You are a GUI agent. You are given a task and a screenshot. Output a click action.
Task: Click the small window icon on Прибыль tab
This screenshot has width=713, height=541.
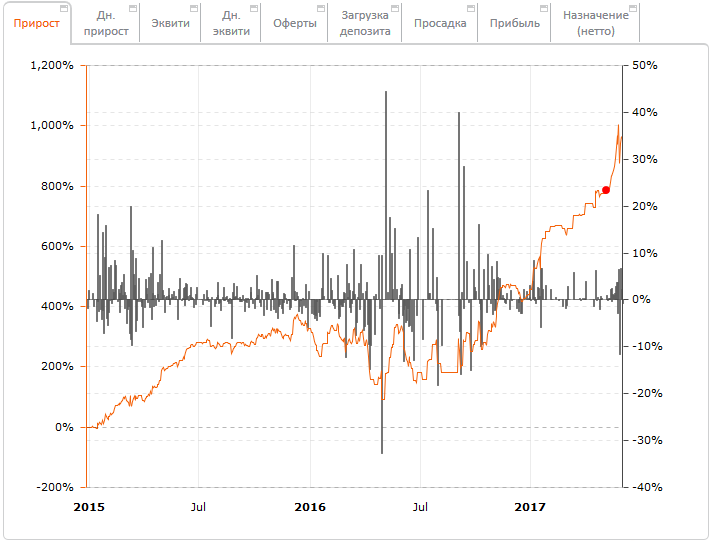point(544,8)
